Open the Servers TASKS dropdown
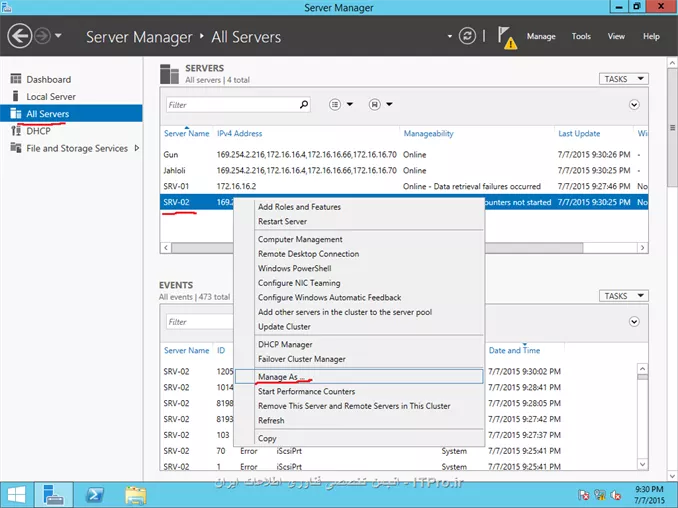 coord(624,79)
